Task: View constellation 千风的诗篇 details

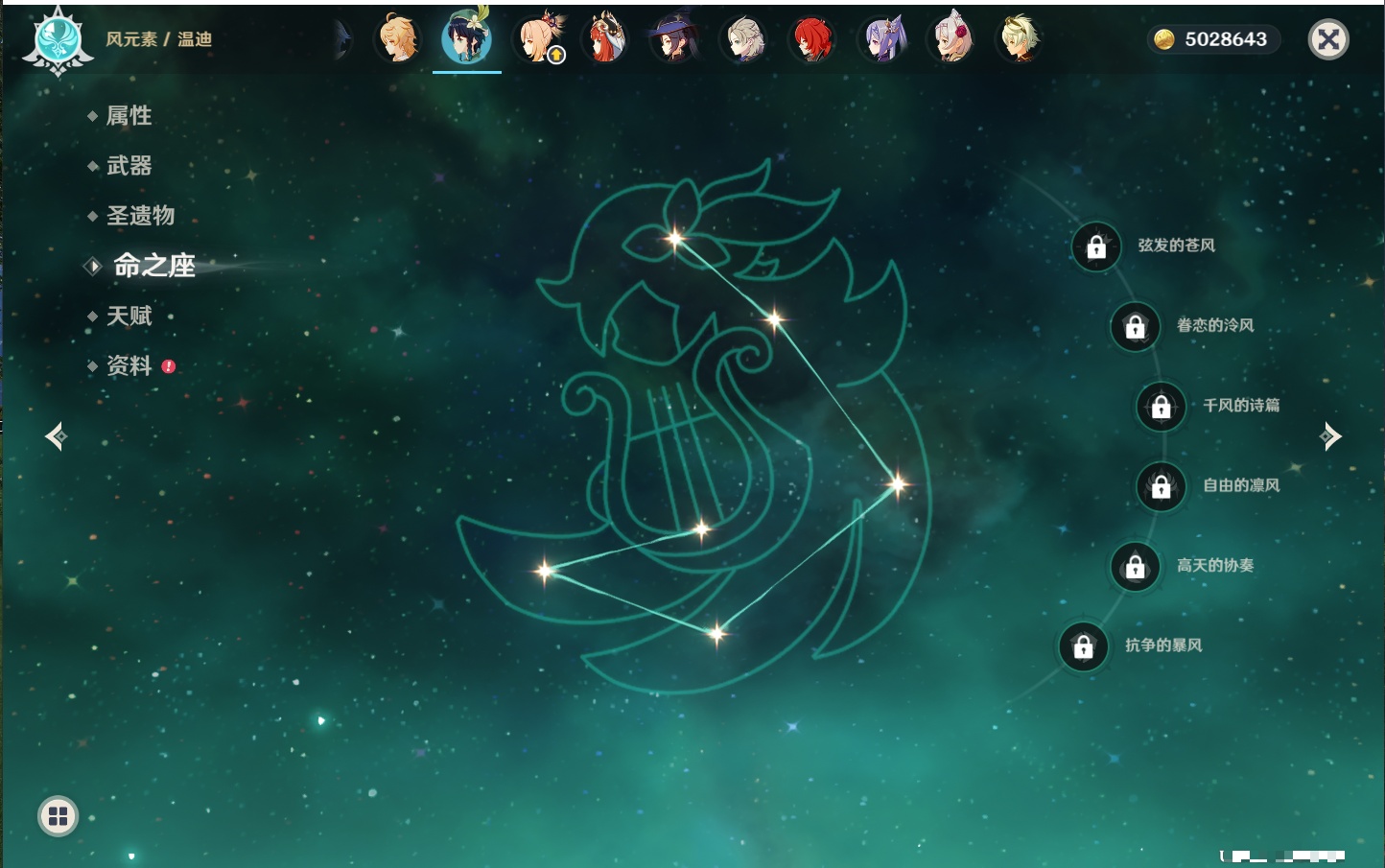Action: tap(1241, 405)
